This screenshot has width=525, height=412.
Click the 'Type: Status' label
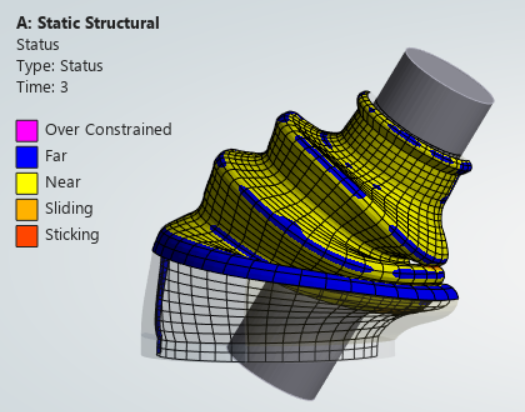[60, 66]
